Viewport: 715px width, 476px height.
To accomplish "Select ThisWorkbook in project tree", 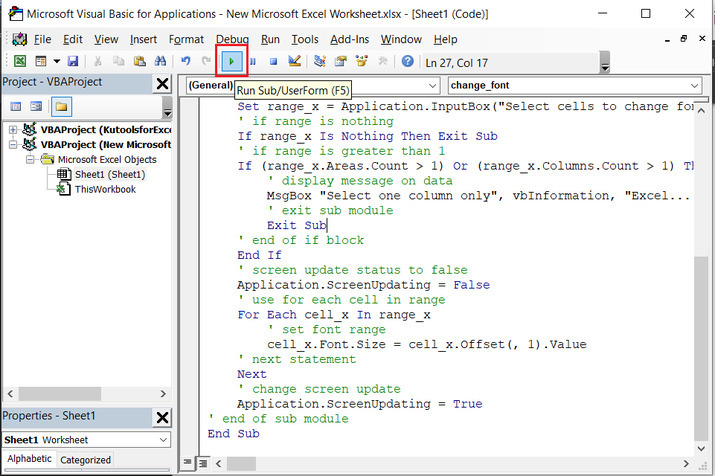I will point(105,189).
